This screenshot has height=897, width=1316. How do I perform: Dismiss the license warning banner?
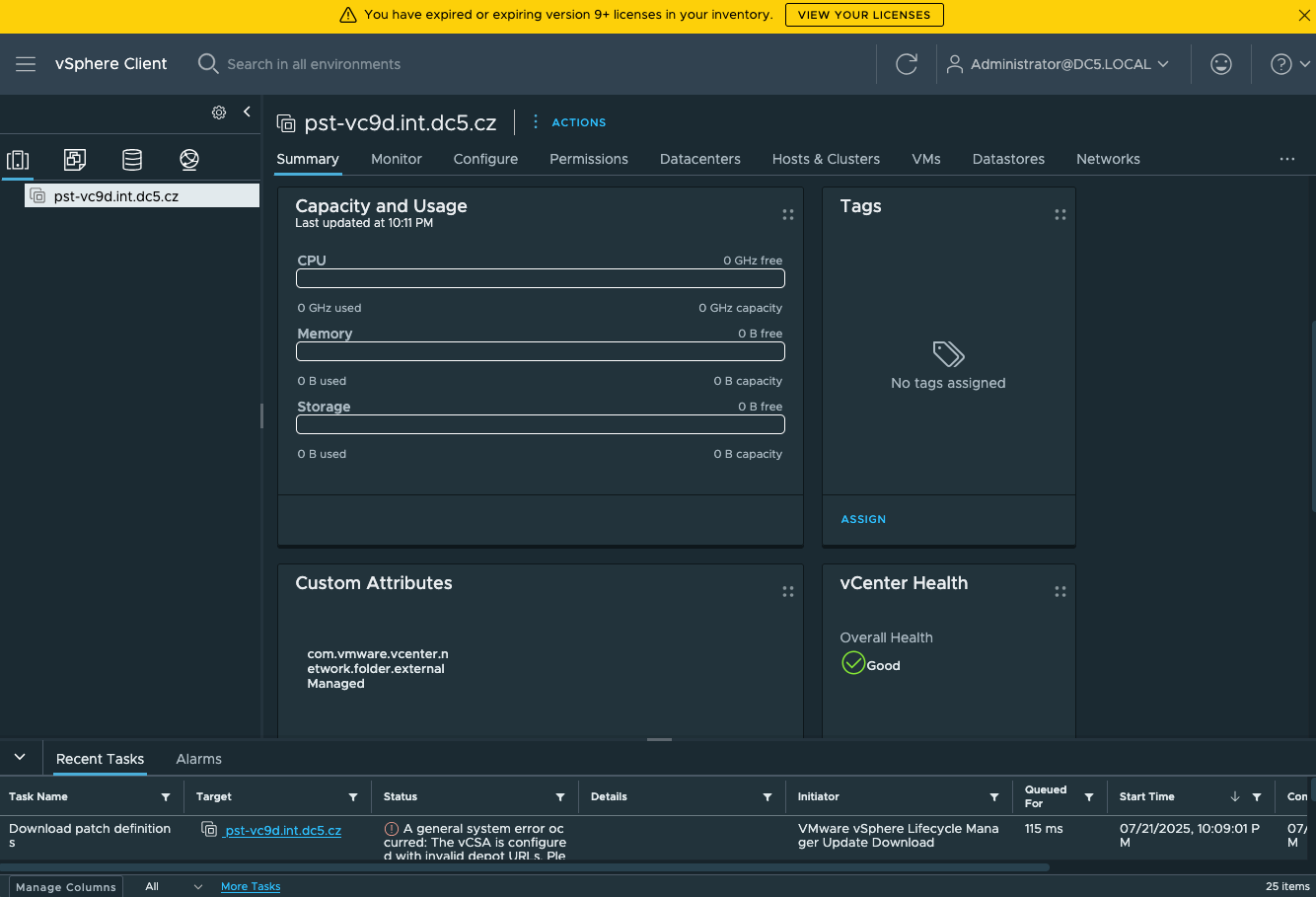pos(1304,15)
